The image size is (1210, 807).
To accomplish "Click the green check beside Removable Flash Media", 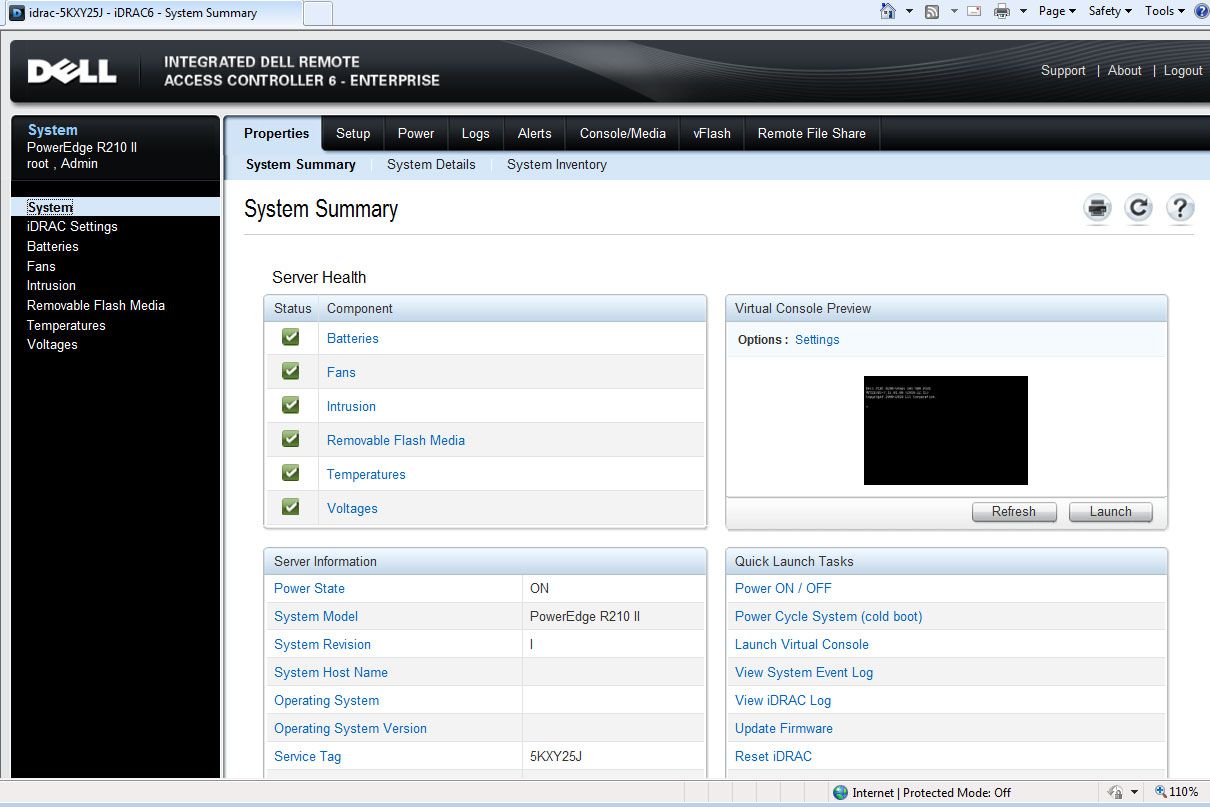I will 291,439.
